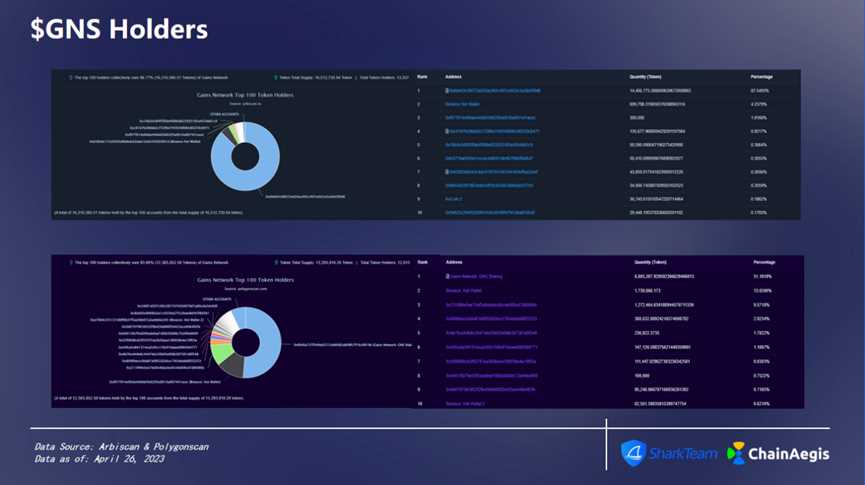Click the dark gray slice of Polygonscan donut
The image size is (865, 485).
pyautogui.click(x=233, y=367)
